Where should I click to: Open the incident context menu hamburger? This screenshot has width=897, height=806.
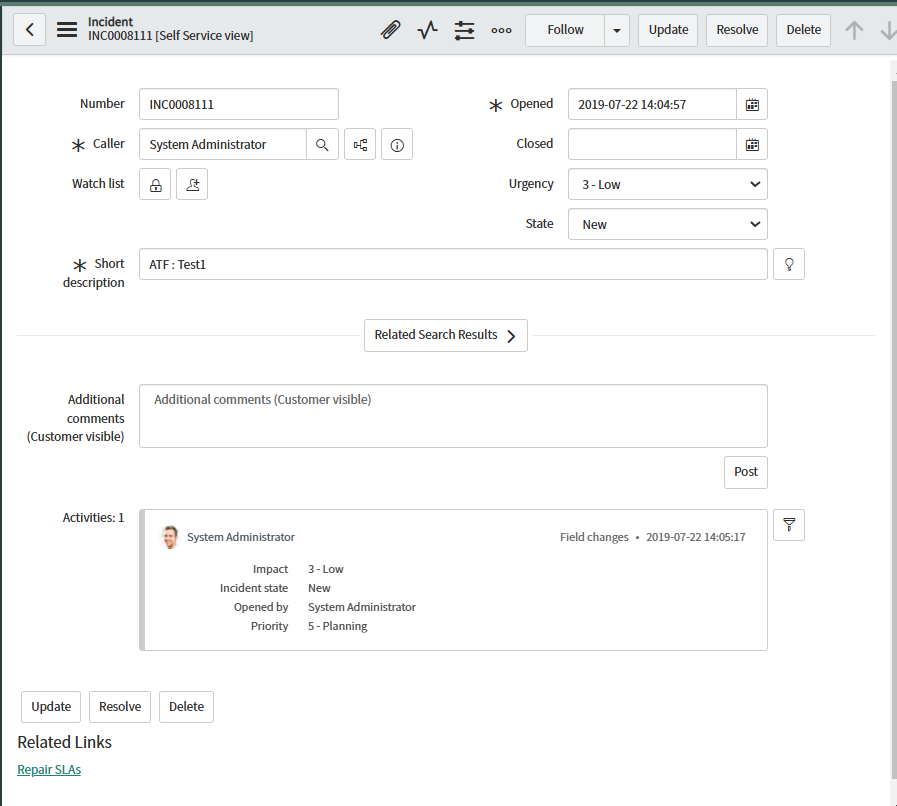click(x=66, y=29)
